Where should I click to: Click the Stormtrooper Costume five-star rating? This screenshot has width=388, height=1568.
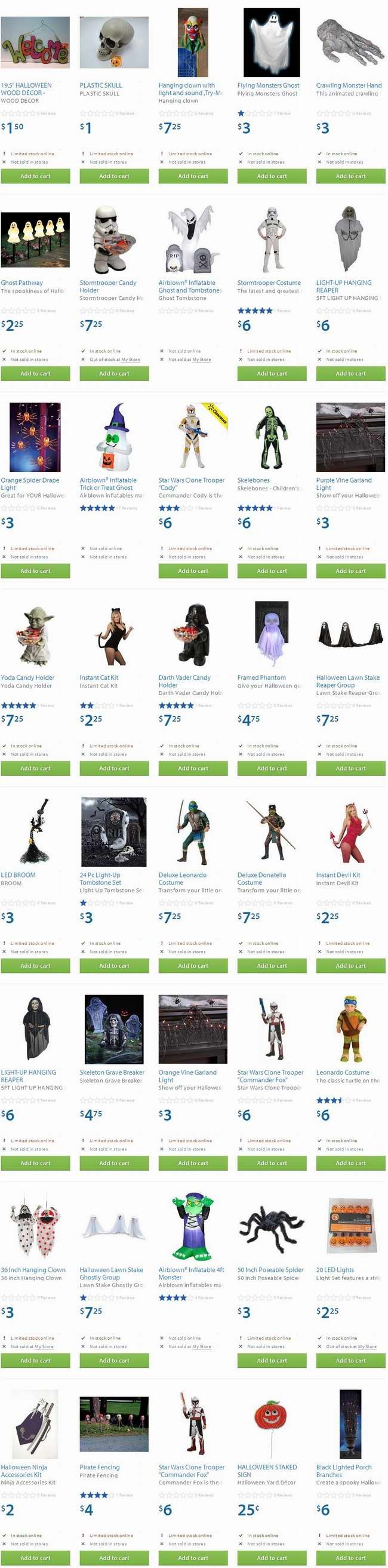point(255,311)
